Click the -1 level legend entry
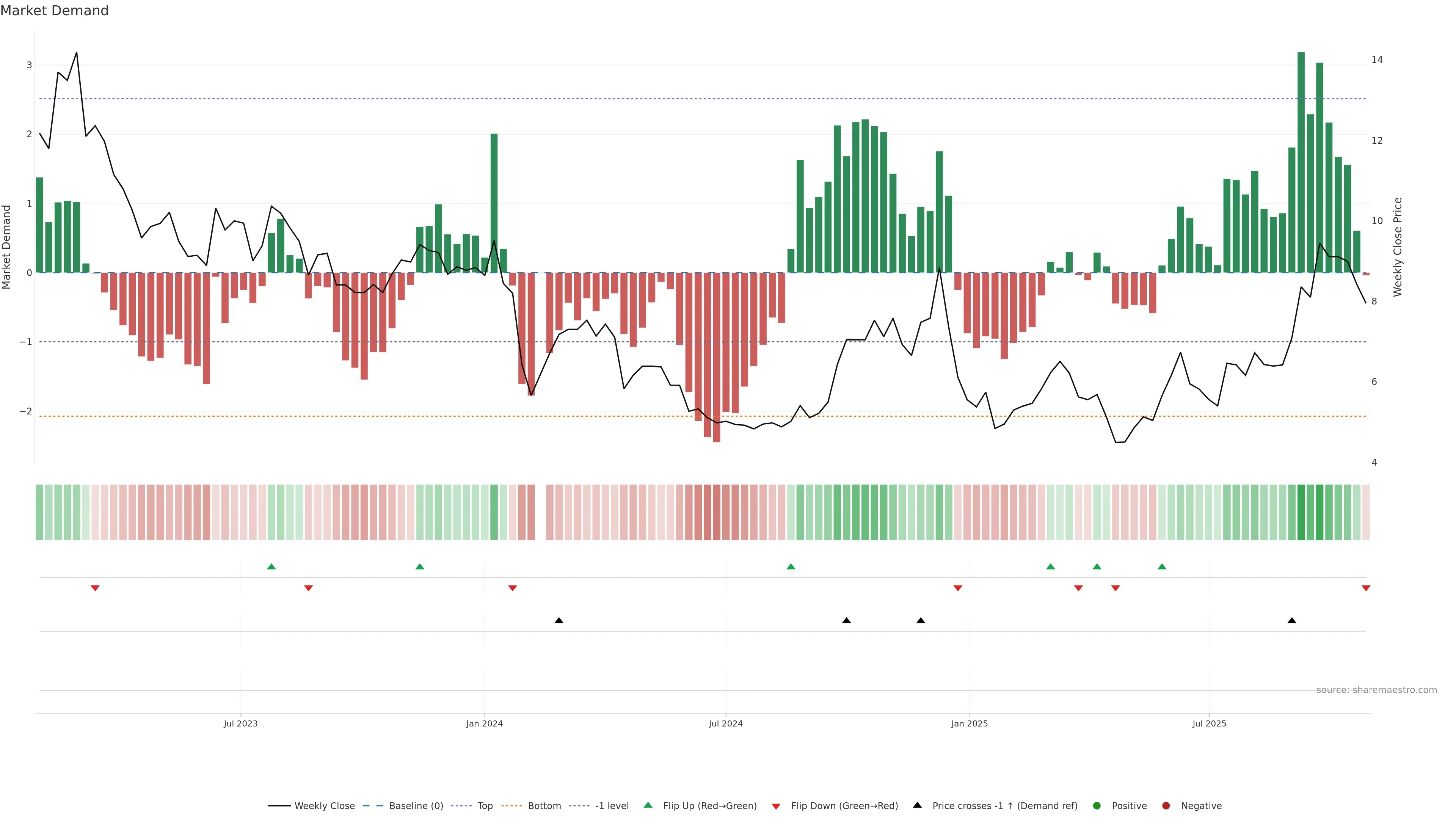Viewport: 1456px width, 819px height. click(x=612, y=806)
